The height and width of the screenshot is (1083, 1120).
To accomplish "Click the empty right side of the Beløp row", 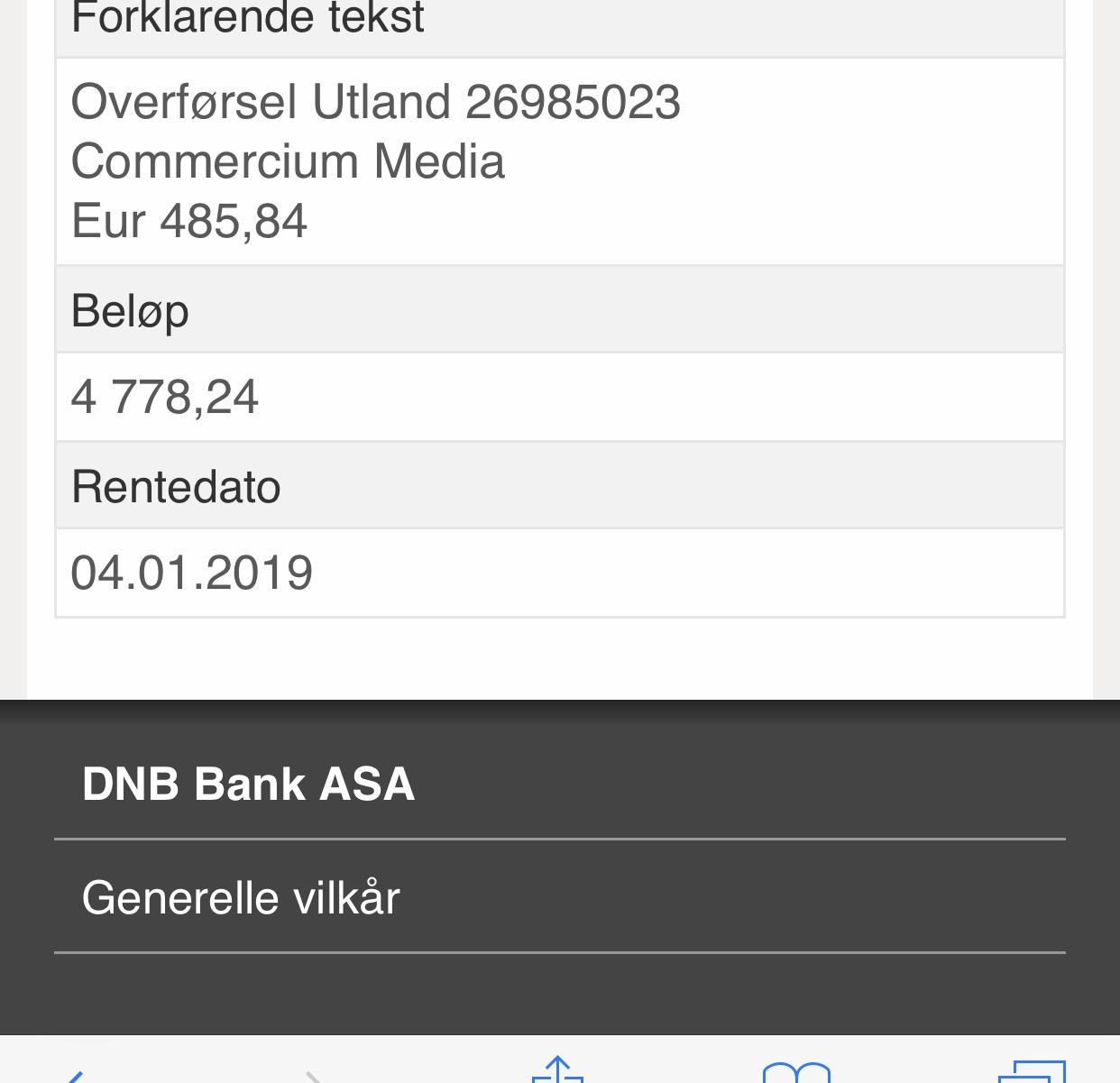I will tap(812, 311).
